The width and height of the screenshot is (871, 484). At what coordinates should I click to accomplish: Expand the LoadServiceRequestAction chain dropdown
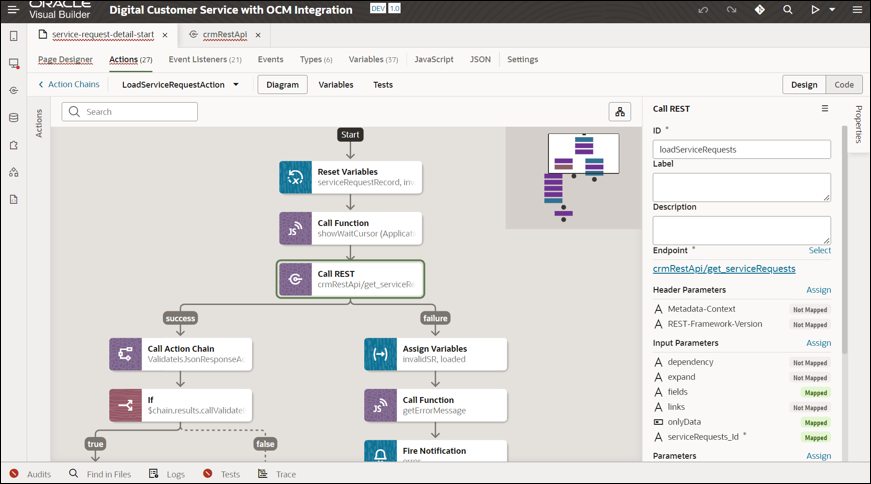[x=236, y=85]
